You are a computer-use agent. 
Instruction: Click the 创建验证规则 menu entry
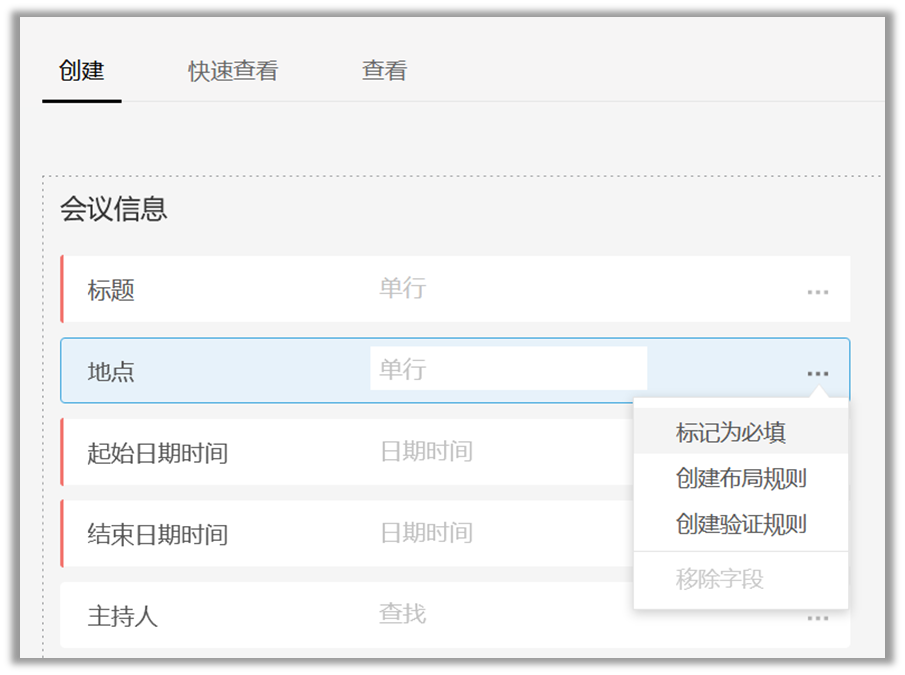pyautogui.click(x=740, y=524)
